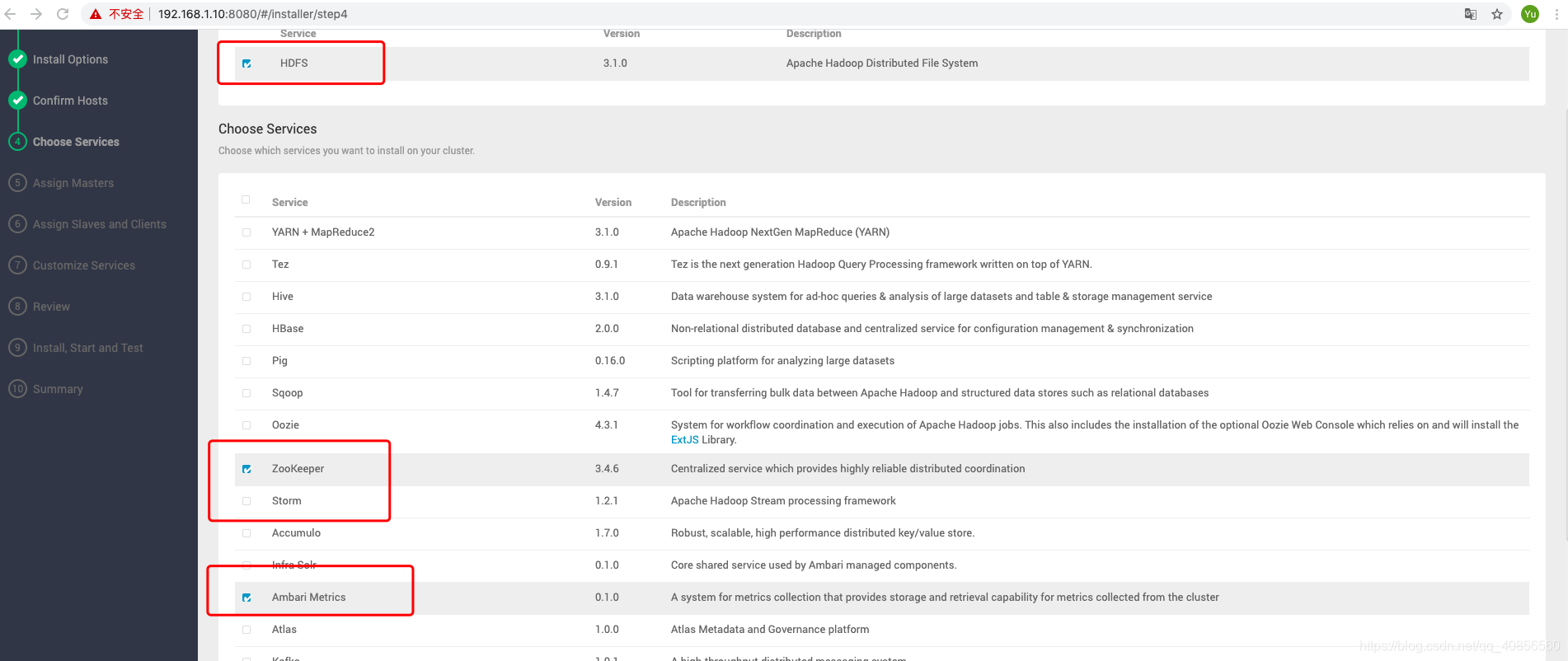Open the Customize Services step

84,265
